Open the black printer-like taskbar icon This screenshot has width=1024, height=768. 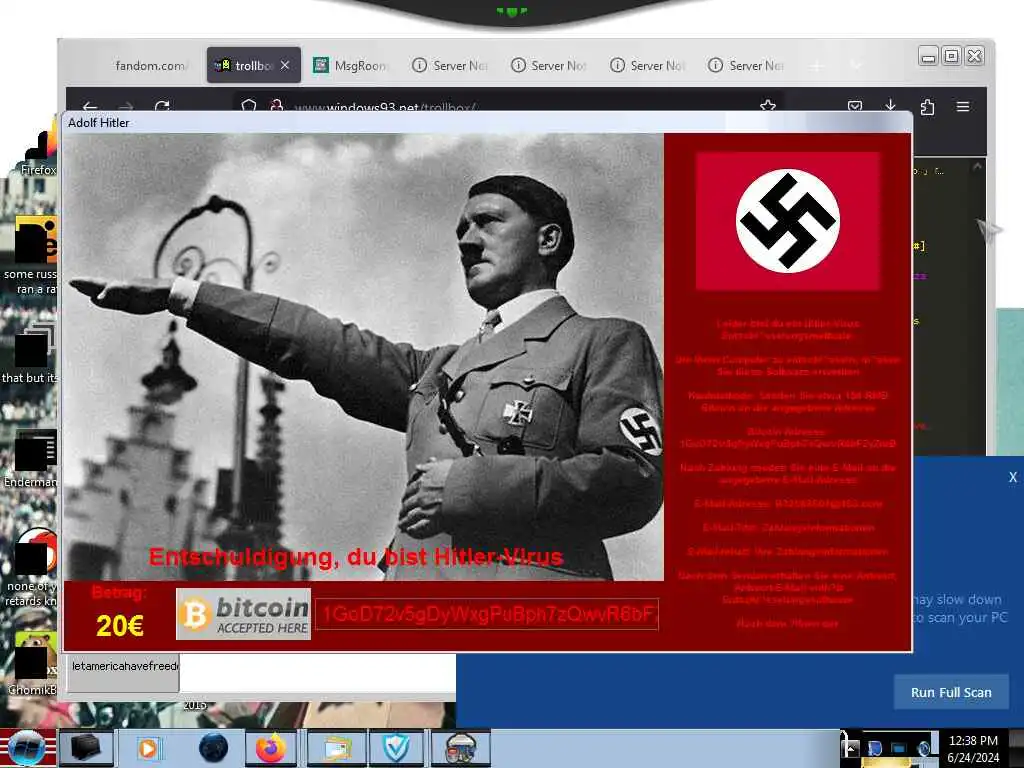pyautogui.click(x=85, y=748)
